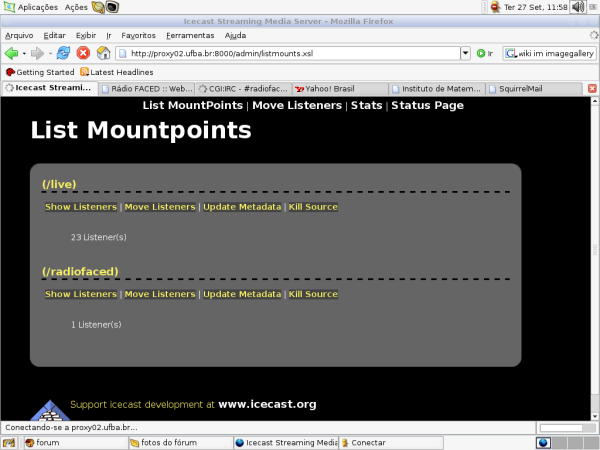Reload the page with the refresh icon

coord(63,53)
